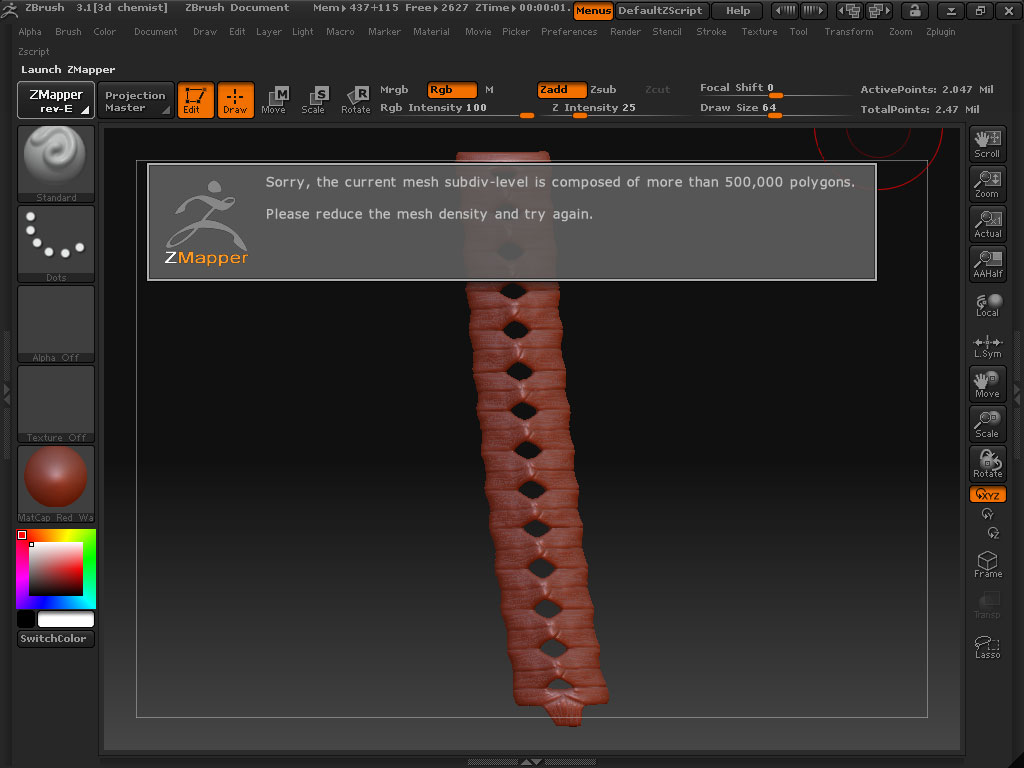This screenshot has width=1024, height=768.
Task: Click the lock icon in title bar
Action: tap(915, 10)
